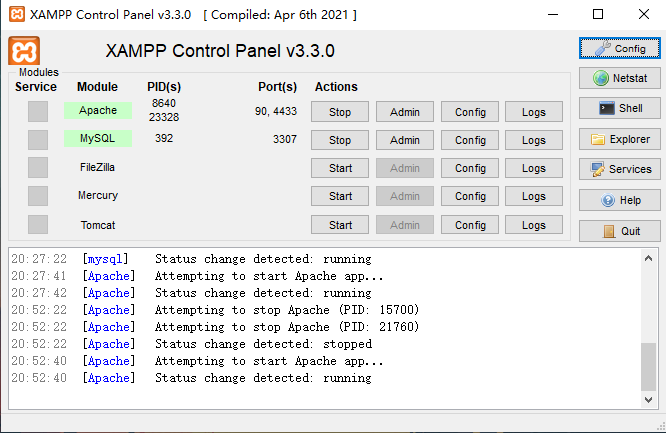Screen dimensions: 666x433
Task: Open Mercury Config menu
Action: 470,196
